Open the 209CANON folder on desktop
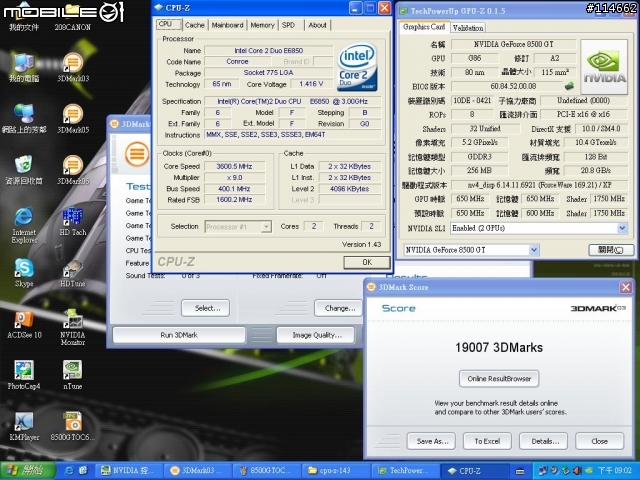Screen dimensions: 640x480 coord(73,16)
